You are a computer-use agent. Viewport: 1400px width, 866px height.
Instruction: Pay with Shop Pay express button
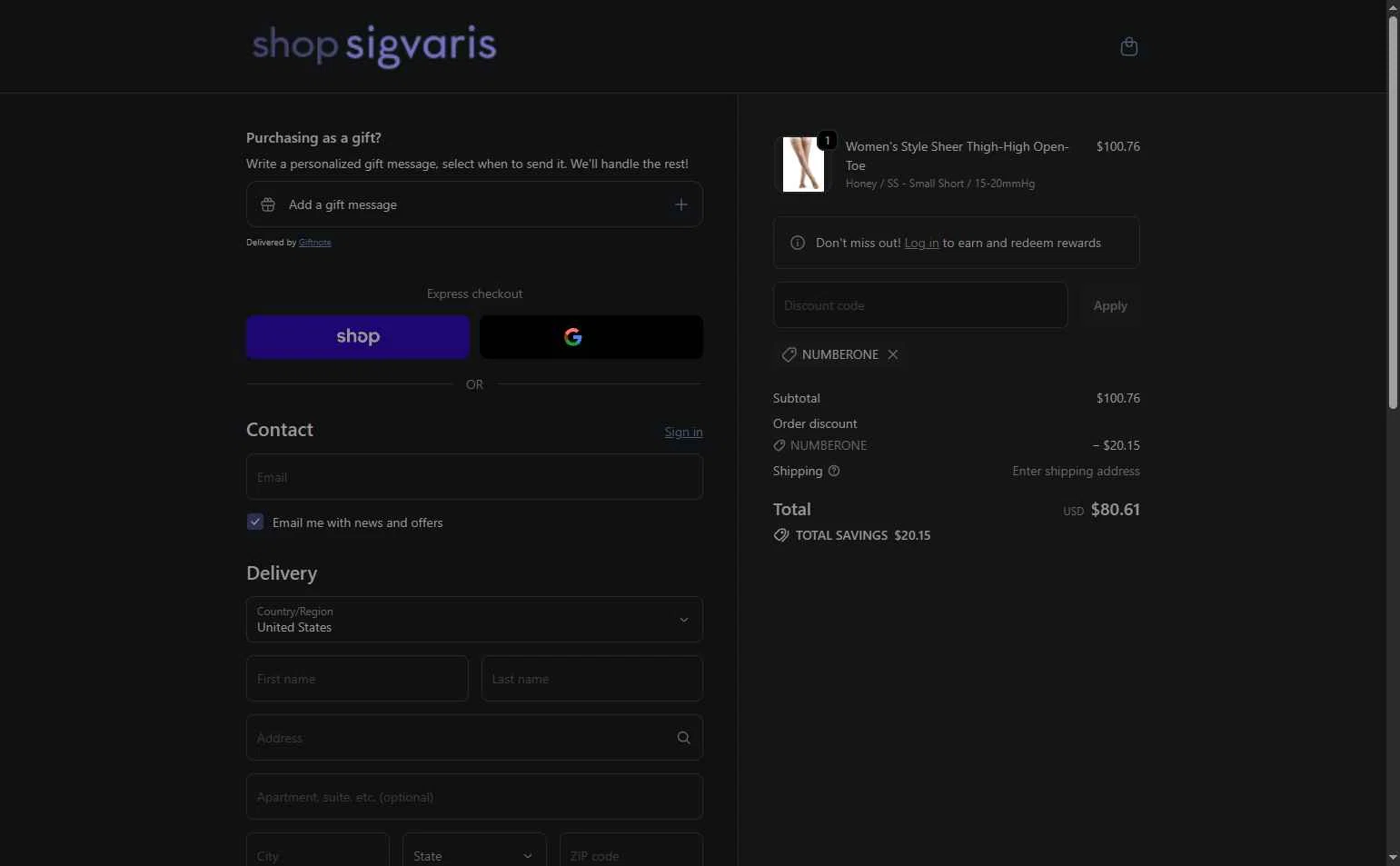pyautogui.click(x=358, y=337)
